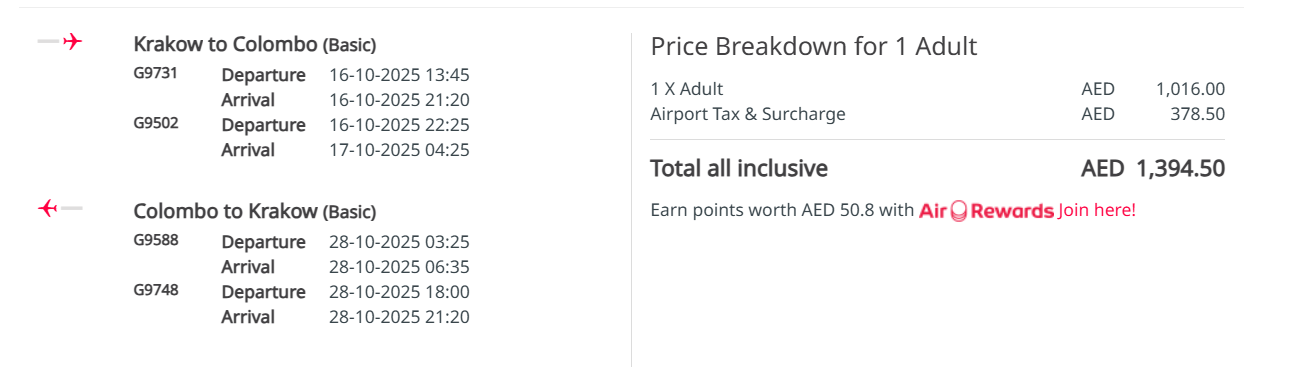Click the 'Total all inclusive' label
The width and height of the screenshot is (1291, 381).
tap(739, 168)
